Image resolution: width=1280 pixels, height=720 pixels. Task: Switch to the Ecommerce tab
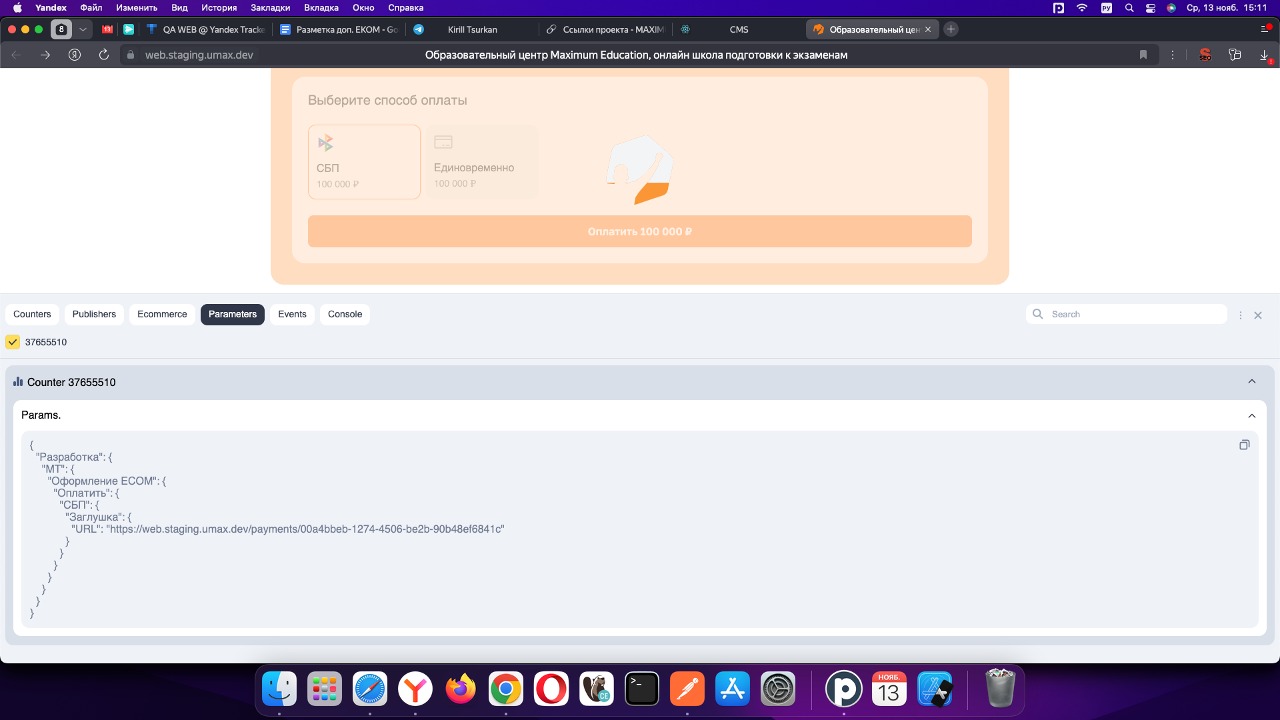162,314
